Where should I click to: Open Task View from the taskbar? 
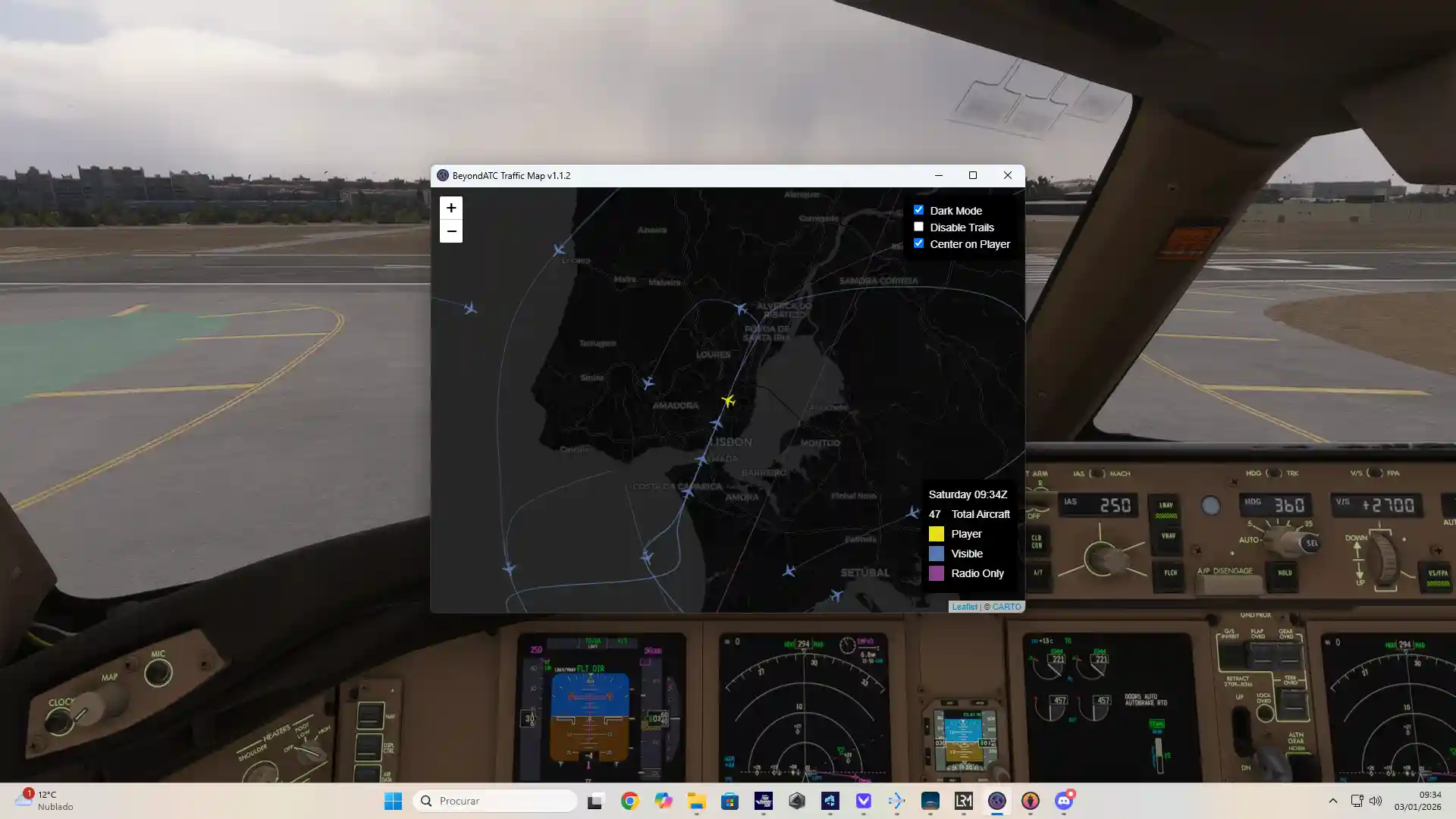(x=595, y=801)
